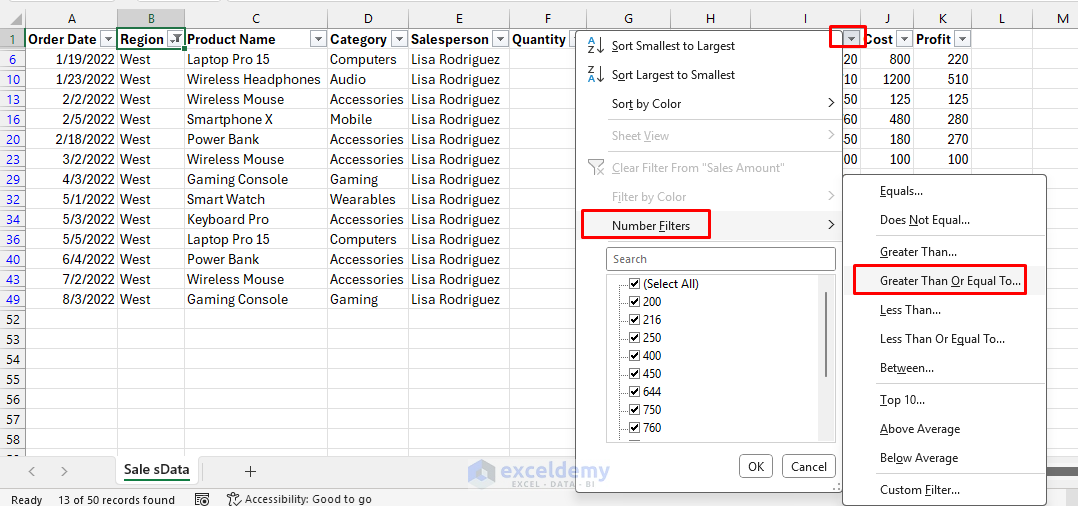The height and width of the screenshot is (506, 1078).
Task: Choose Does Not Equal... option
Action: 944,220
